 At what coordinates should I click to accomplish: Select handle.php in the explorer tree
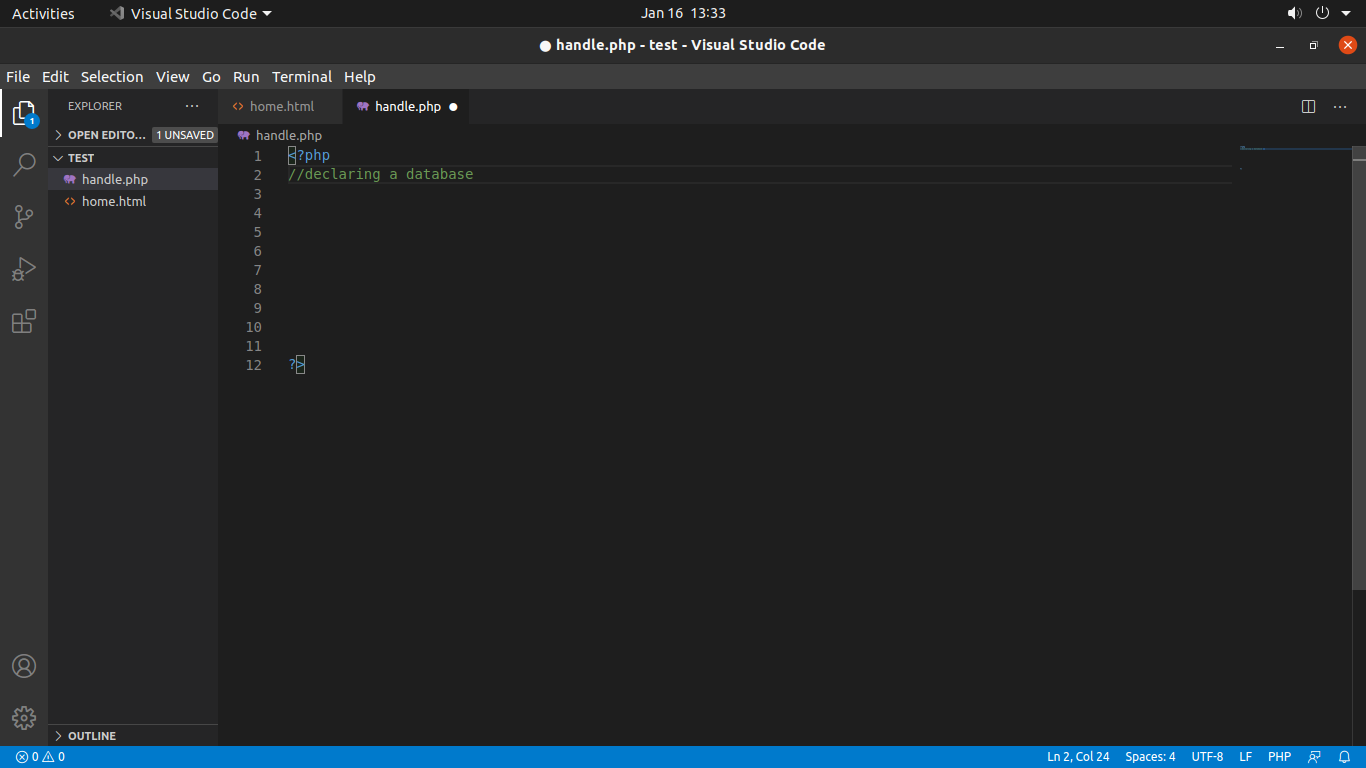(133, 179)
